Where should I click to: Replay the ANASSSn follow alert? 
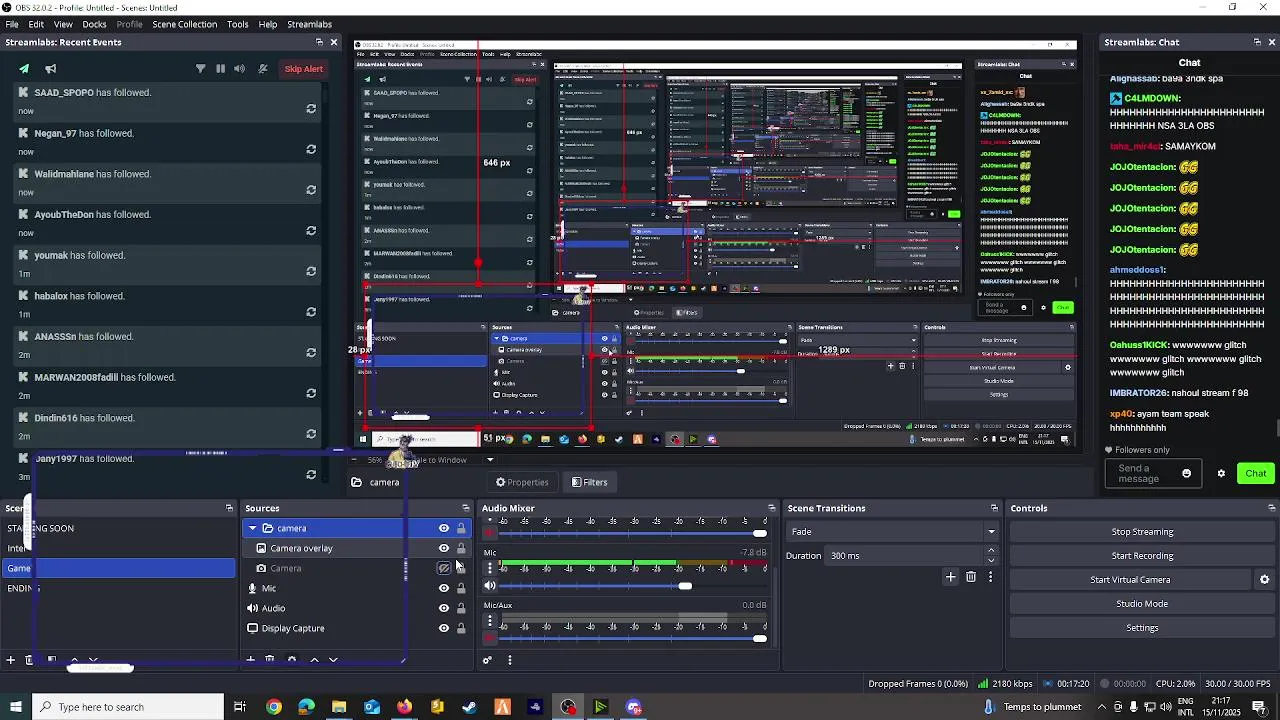pyautogui.click(x=311, y=352)
